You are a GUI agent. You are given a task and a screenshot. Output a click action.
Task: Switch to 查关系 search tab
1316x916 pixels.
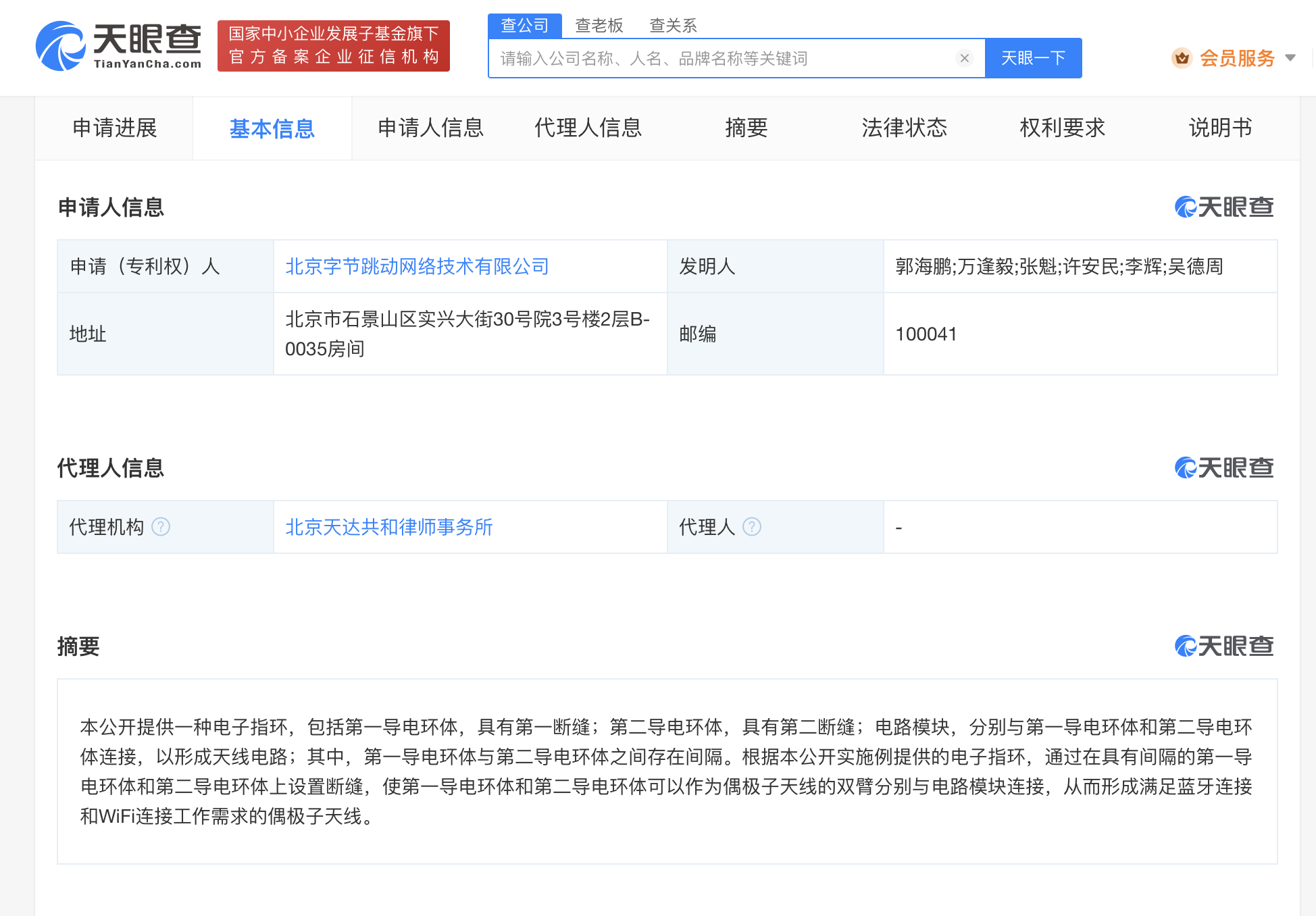tap(673, 26)
